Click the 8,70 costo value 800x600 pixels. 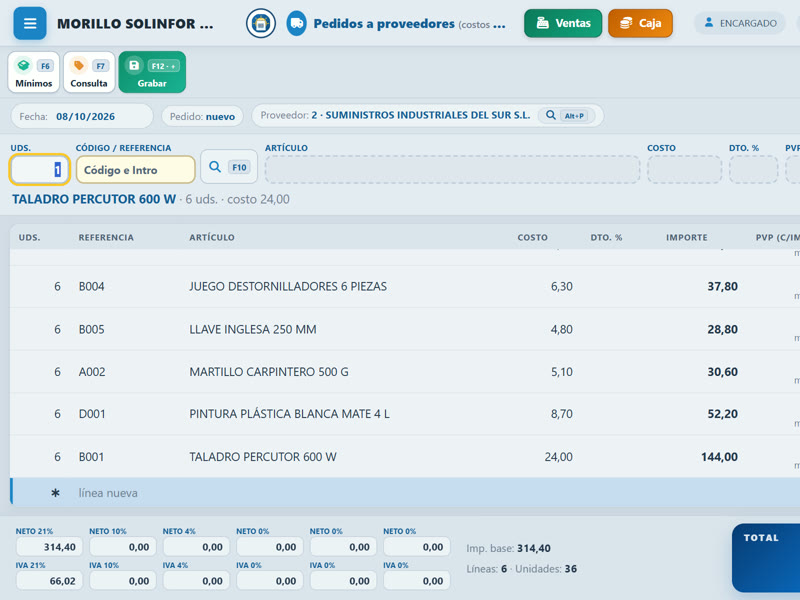pos(562,414)
